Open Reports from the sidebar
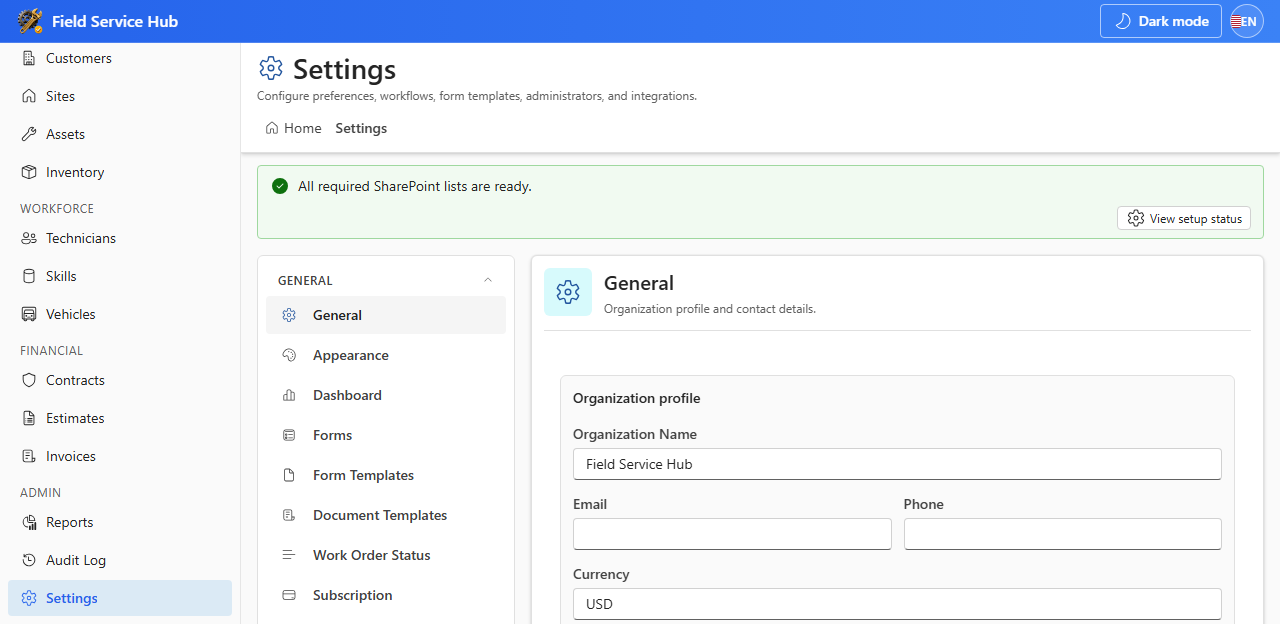This screenshot has height=624, width=1280. click(x=120, y=522)
